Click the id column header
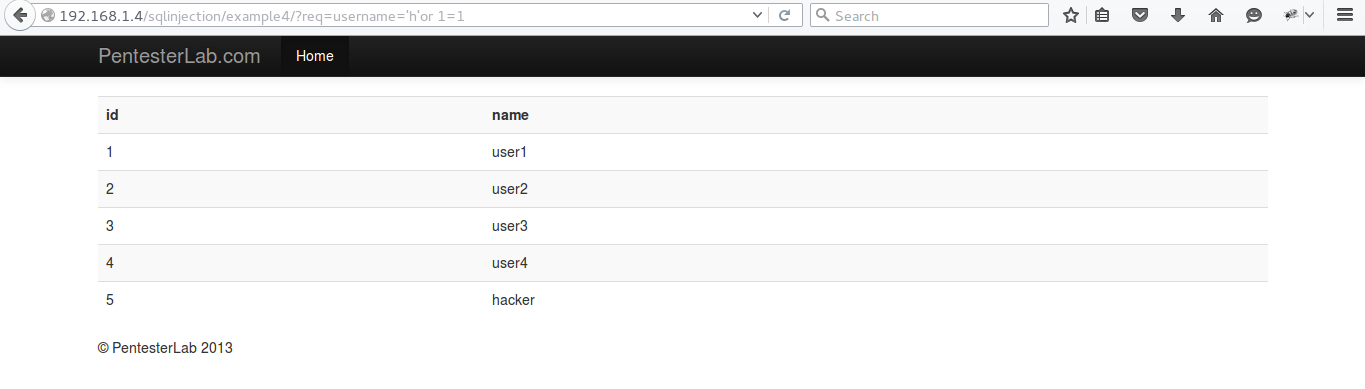This screenshot has height=389, width=1365. point(112,115)
